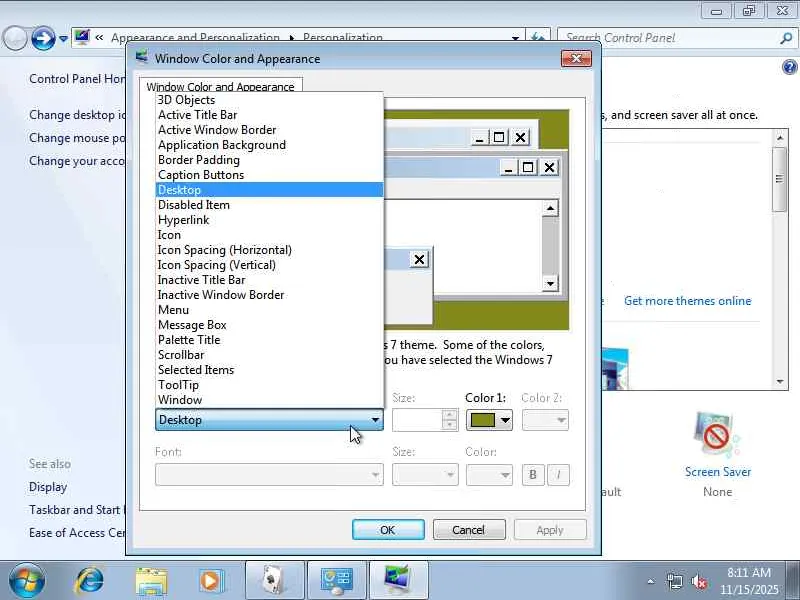Image resolution: width=800 pixels, height=600 pixels.
Task: Click Personalization in the breadcrumb
Action: (x=342, y=38)
